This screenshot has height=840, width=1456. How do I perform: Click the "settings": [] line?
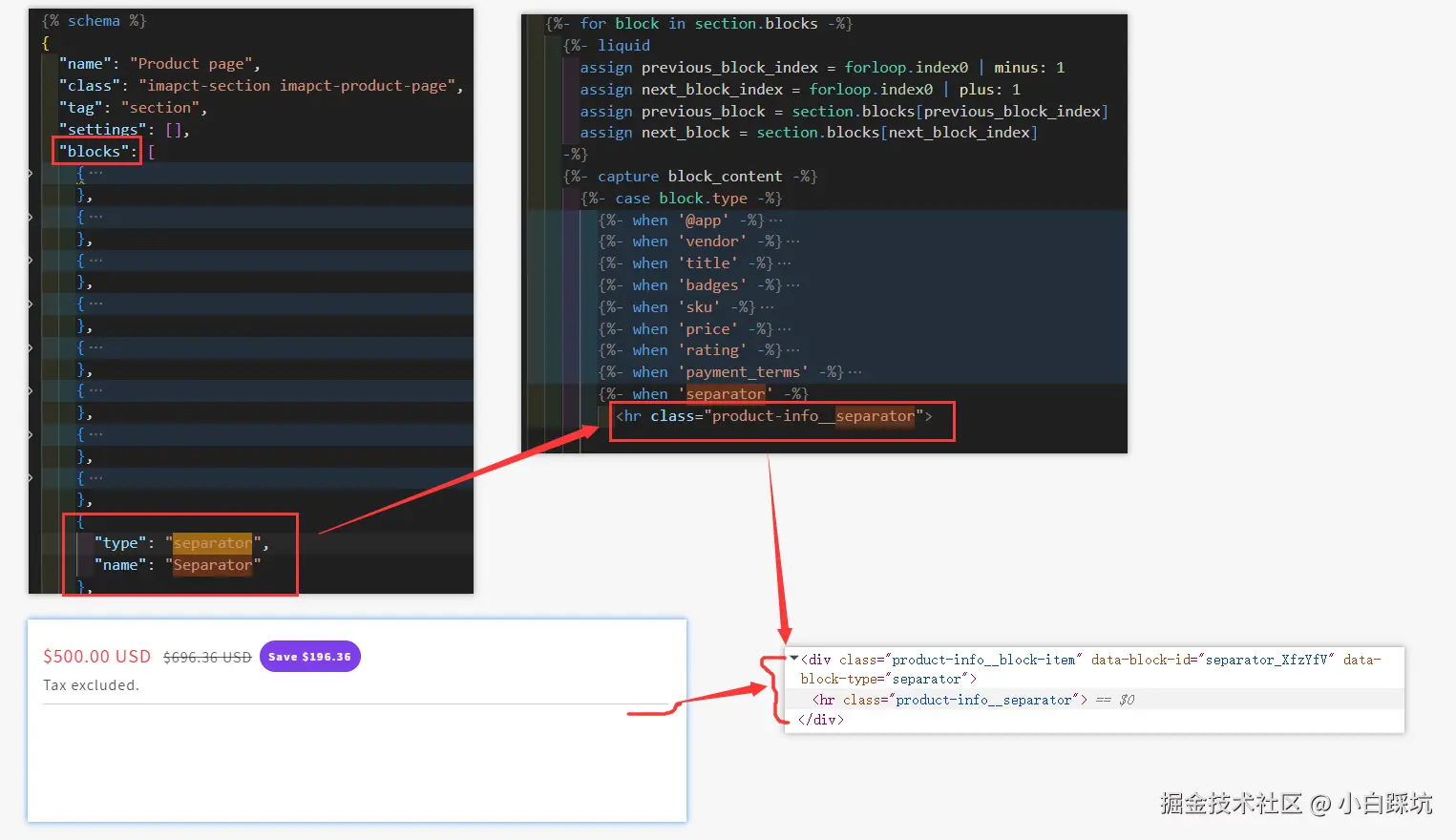tap(124, 130)
